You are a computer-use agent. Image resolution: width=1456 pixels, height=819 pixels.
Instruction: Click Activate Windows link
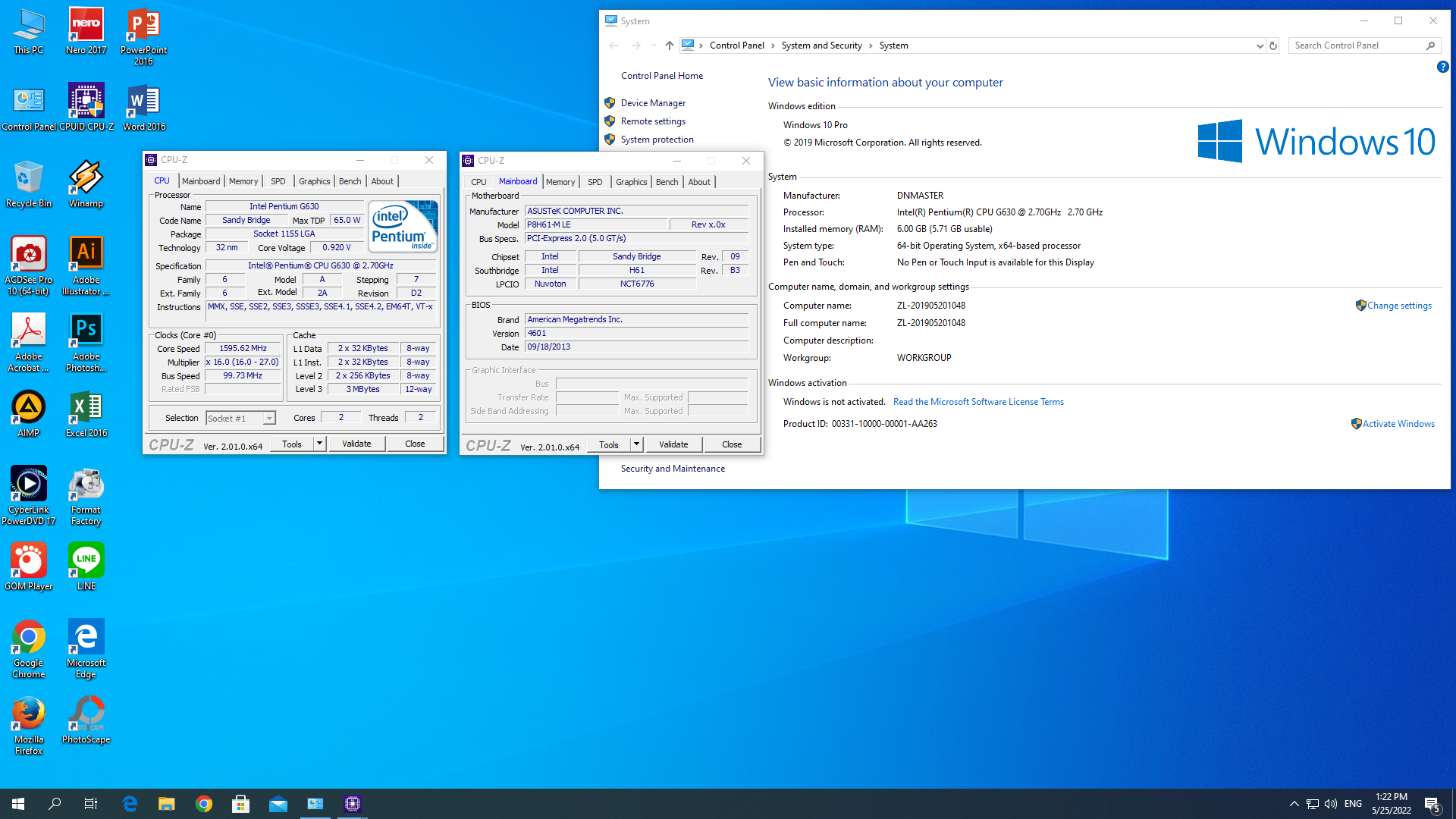point(1398,424)
